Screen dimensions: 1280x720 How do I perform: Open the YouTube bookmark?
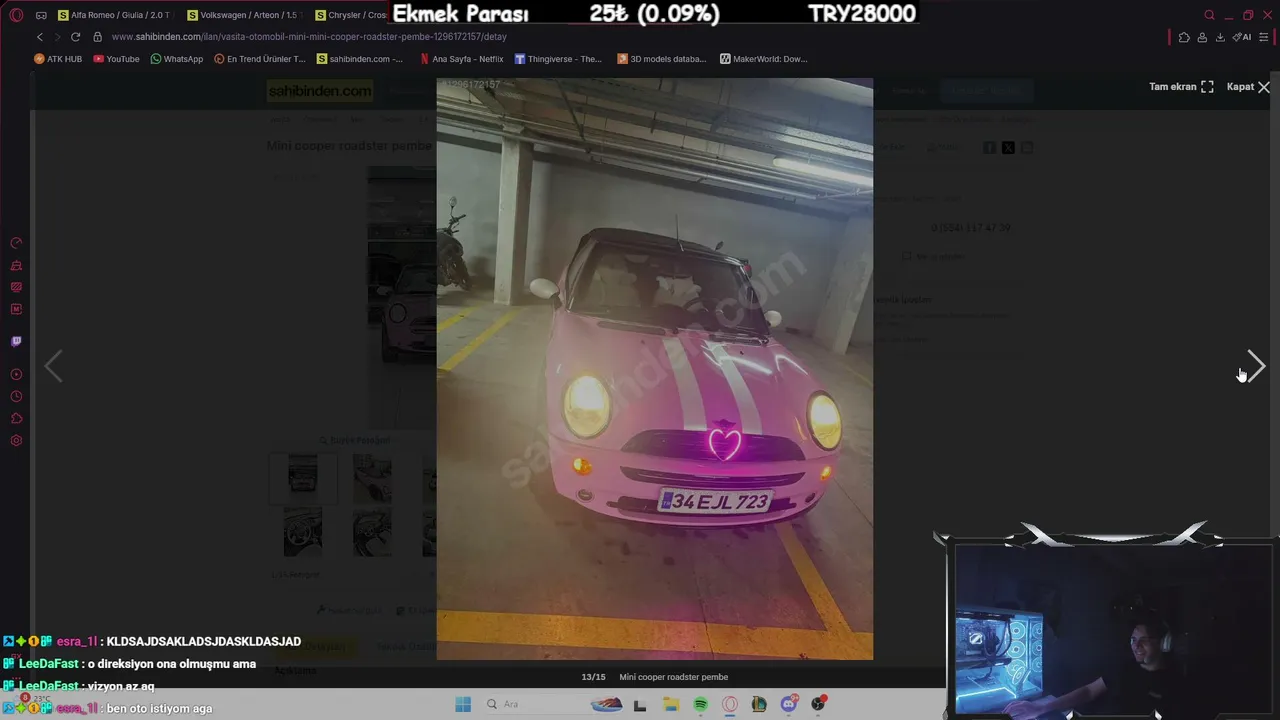point(116,59)
